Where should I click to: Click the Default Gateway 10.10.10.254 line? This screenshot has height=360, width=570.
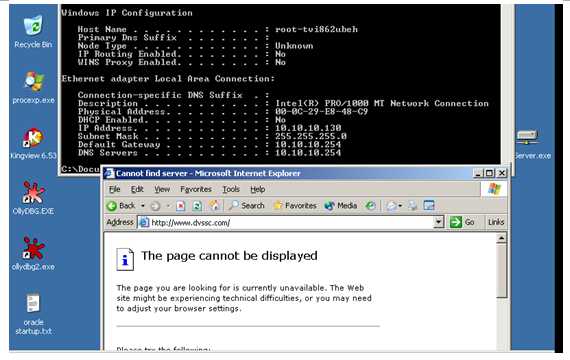click(x=209, y=144)
